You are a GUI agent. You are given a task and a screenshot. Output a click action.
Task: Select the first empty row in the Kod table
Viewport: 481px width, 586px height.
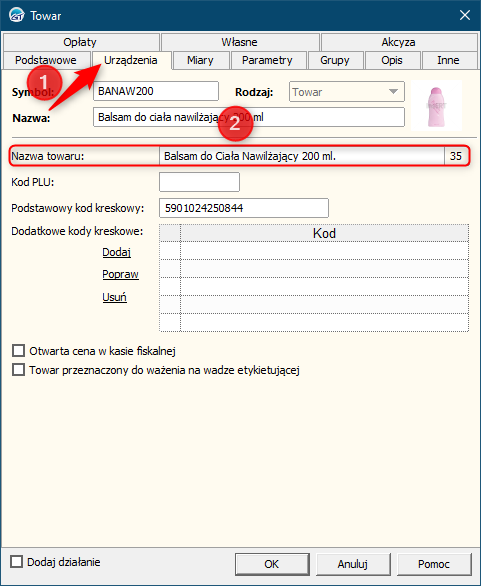tap(314, 250)
